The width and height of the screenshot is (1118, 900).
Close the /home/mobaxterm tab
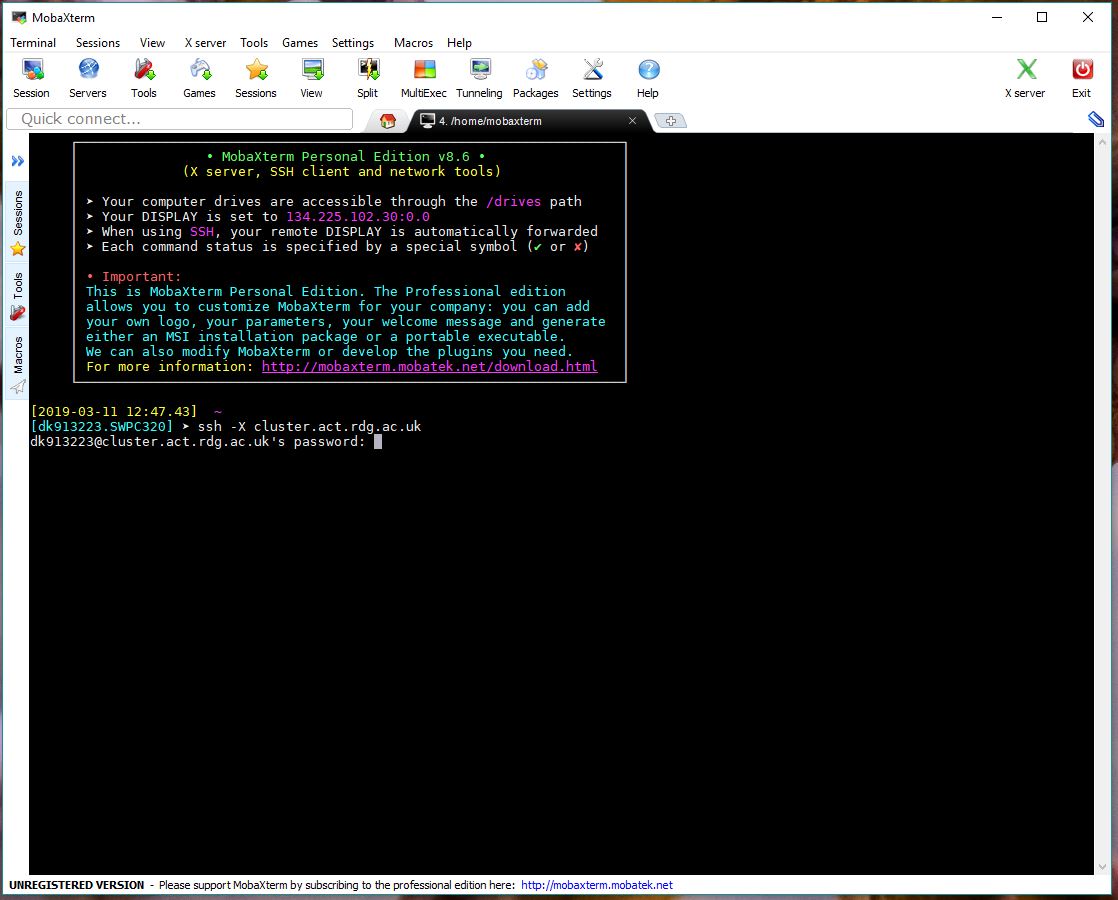tap(632, 121)
